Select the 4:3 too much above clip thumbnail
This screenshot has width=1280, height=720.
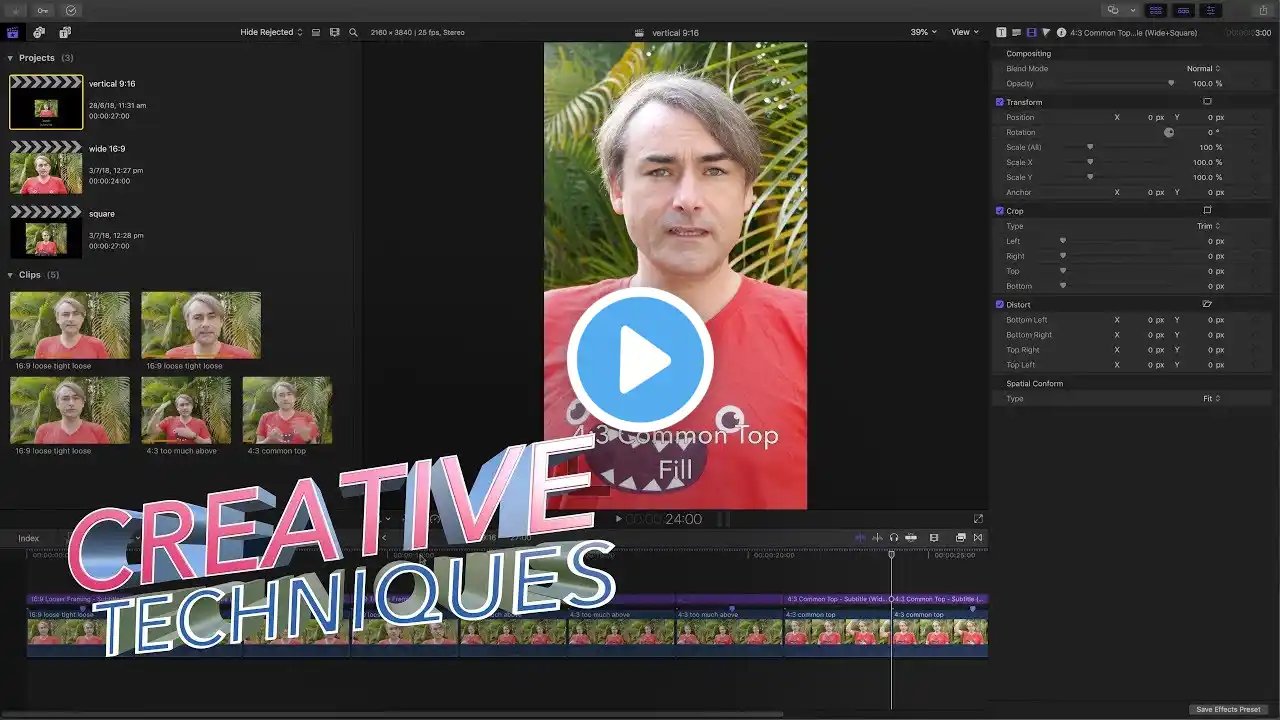(x=186, y=410)
